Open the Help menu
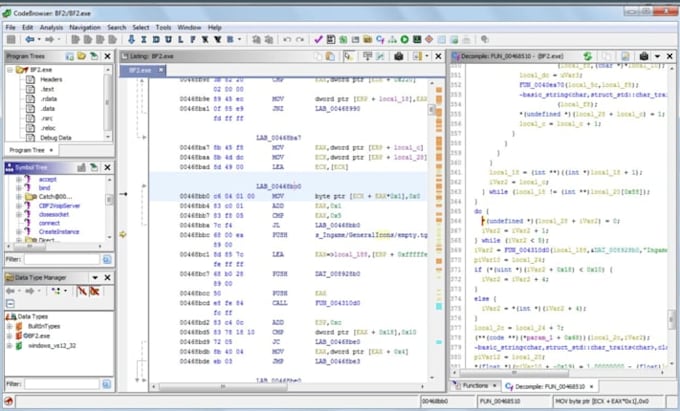This screenshot has width=680, height=411. 215,27
